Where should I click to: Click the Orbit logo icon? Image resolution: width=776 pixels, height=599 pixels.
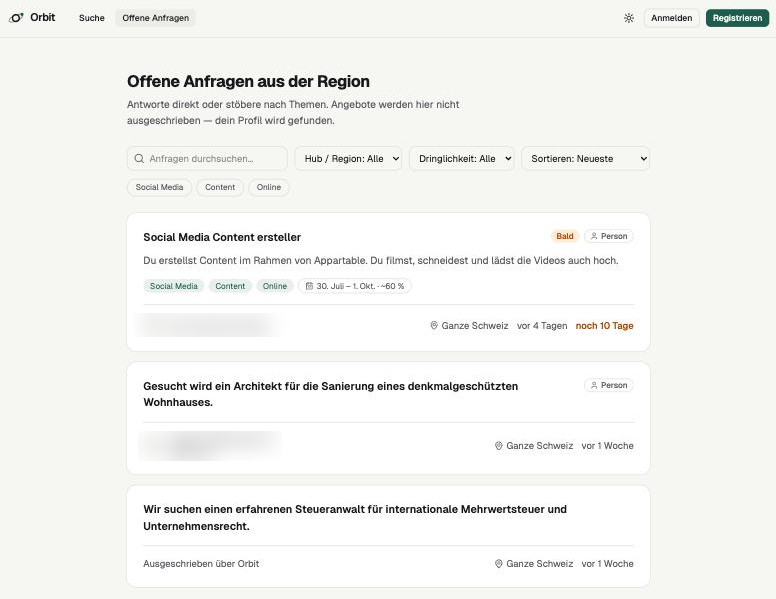click(16, 18)
